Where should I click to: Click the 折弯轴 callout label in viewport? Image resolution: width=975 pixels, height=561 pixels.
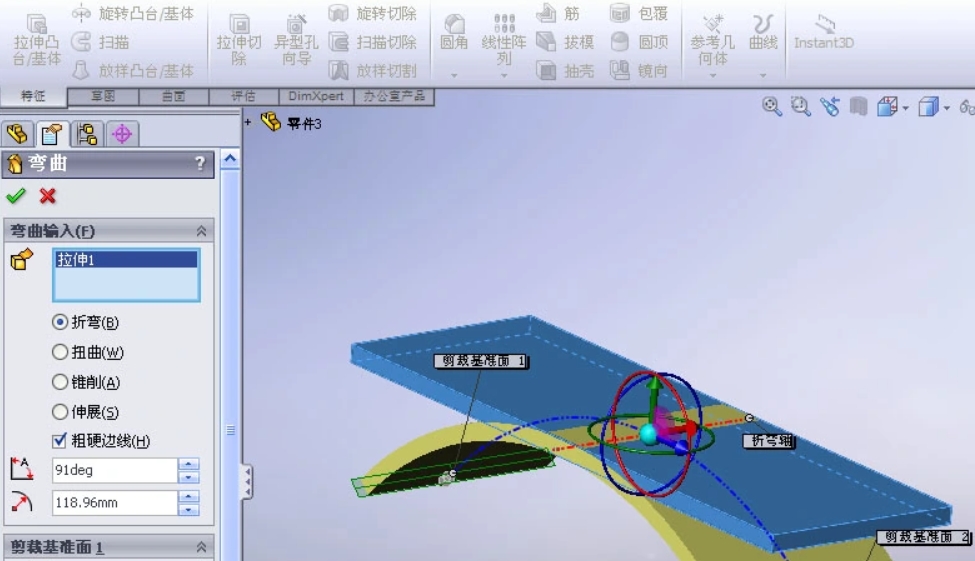[769, 441]
